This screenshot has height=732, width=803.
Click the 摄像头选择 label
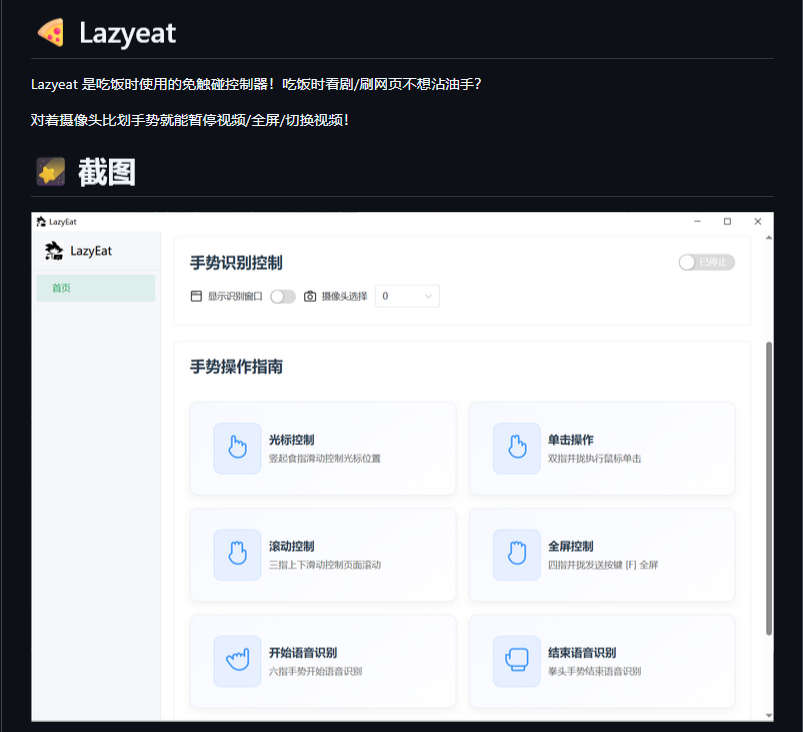[345, 296]
